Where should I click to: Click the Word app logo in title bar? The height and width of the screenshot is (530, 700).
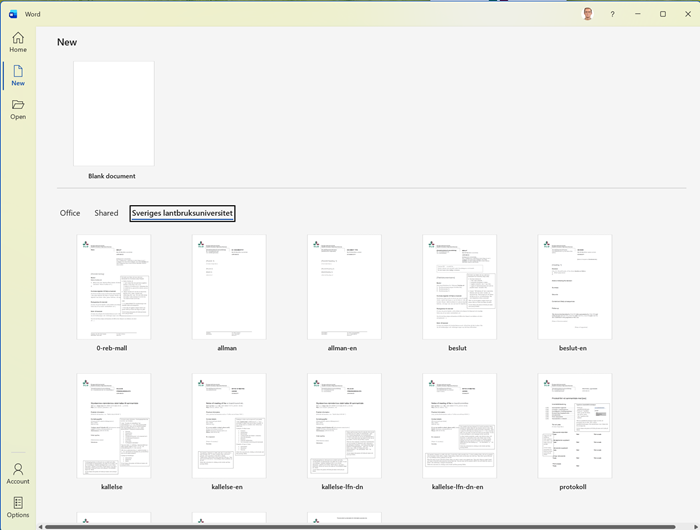click(x=13, y=14)
